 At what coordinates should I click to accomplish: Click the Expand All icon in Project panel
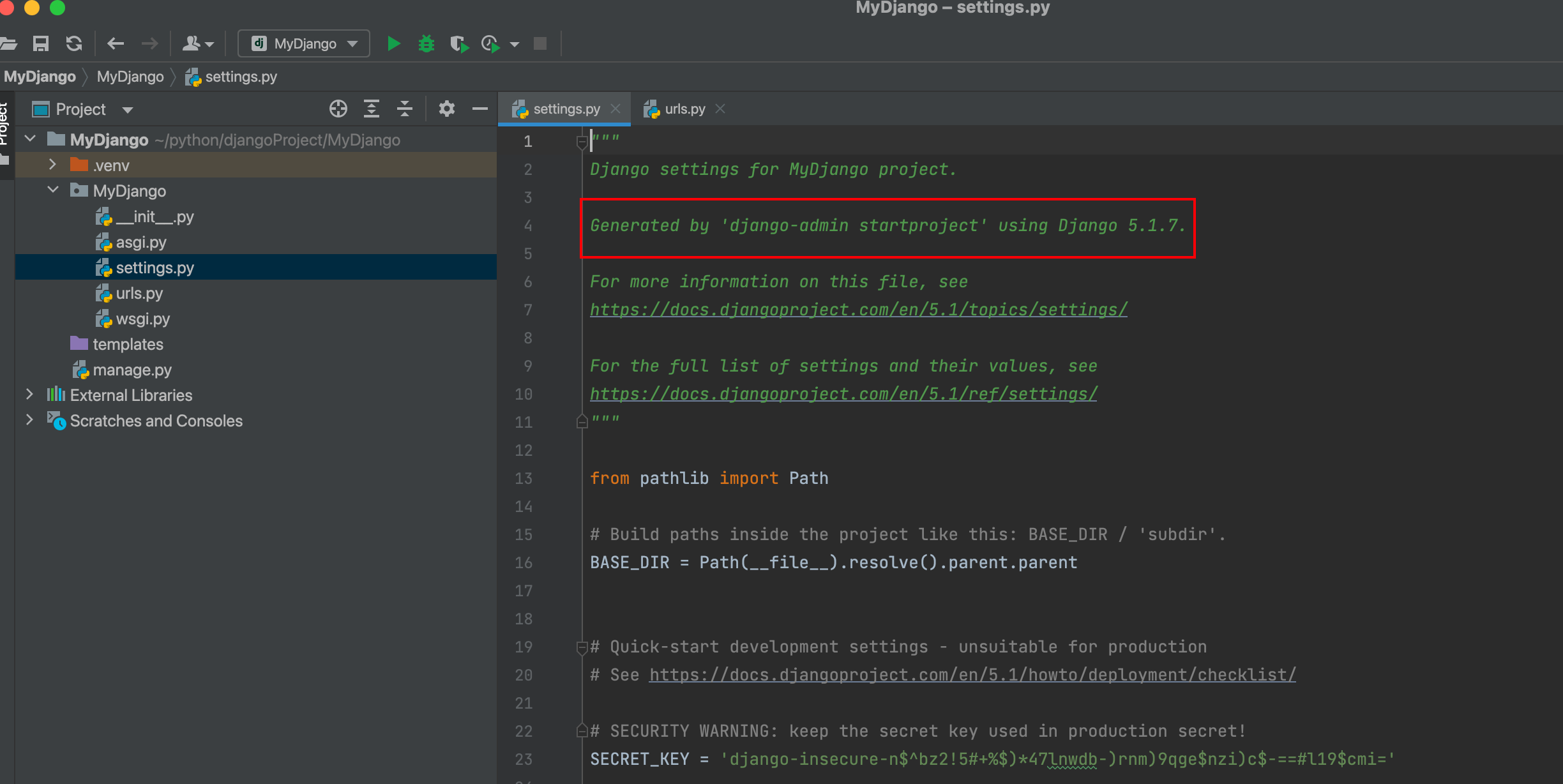click(372, 109)
